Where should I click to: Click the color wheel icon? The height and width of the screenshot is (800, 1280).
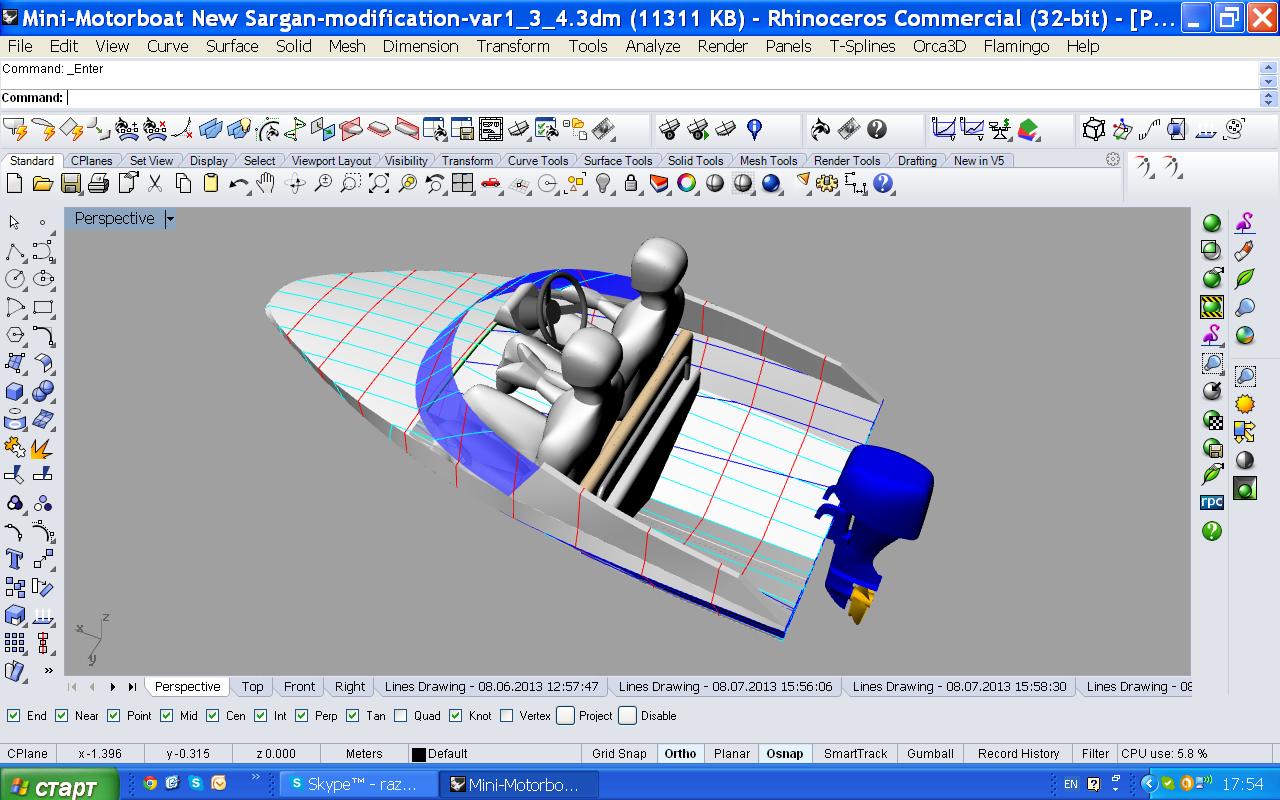(x=686, y=183)
